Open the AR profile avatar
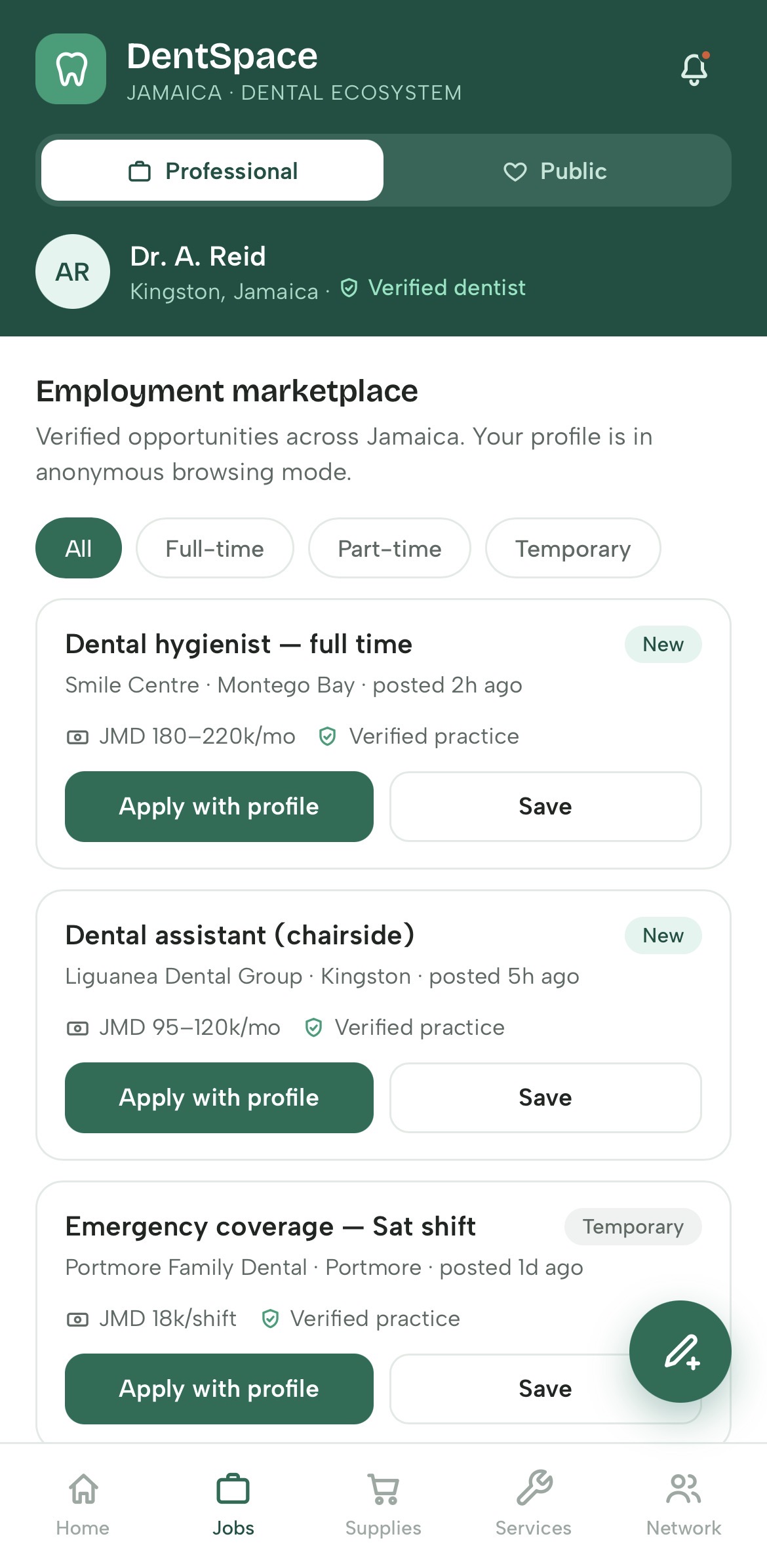767x1568 pixels. (73, 271)
